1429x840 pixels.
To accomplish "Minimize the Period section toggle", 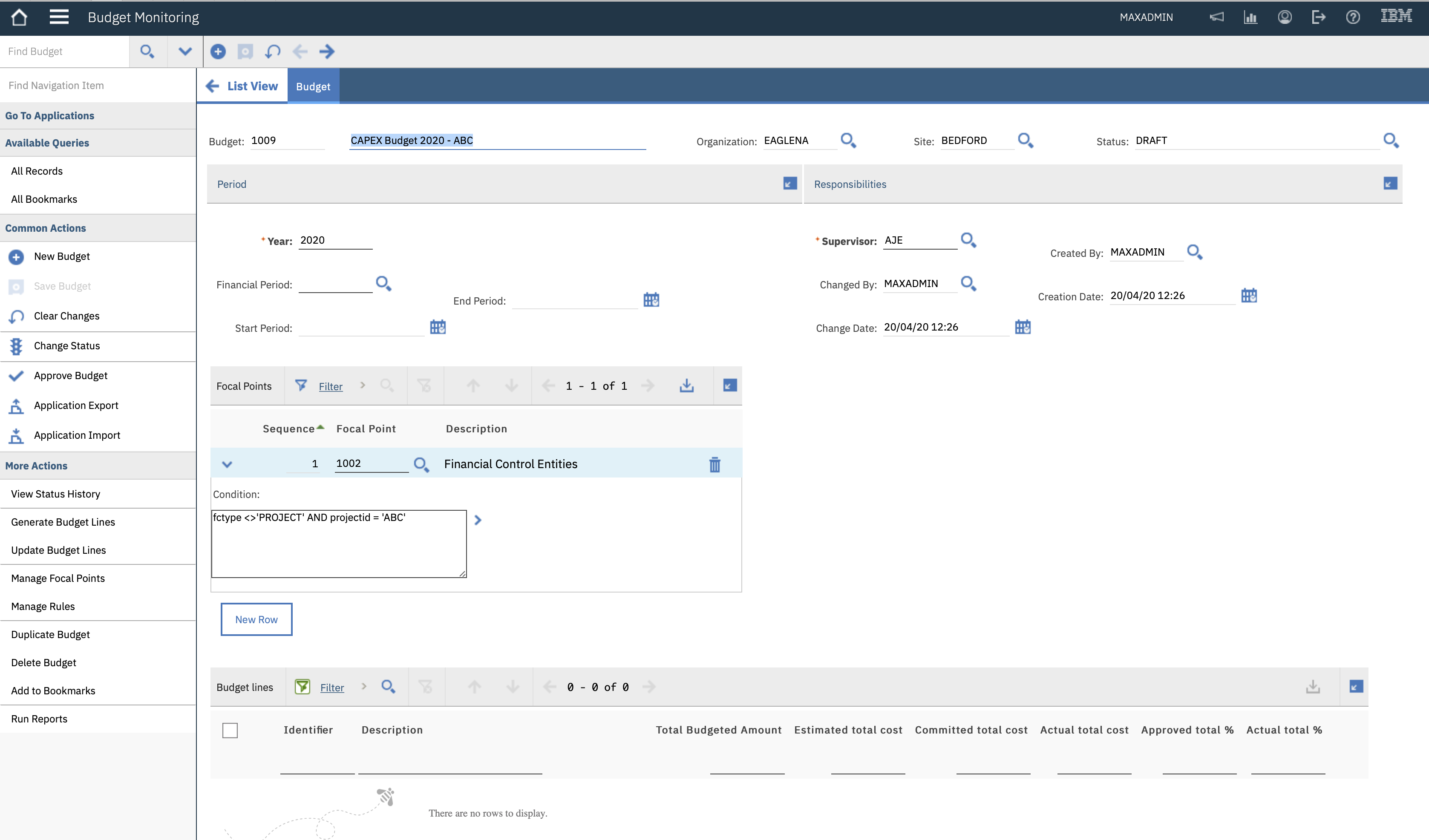I will tap(790, 184).
